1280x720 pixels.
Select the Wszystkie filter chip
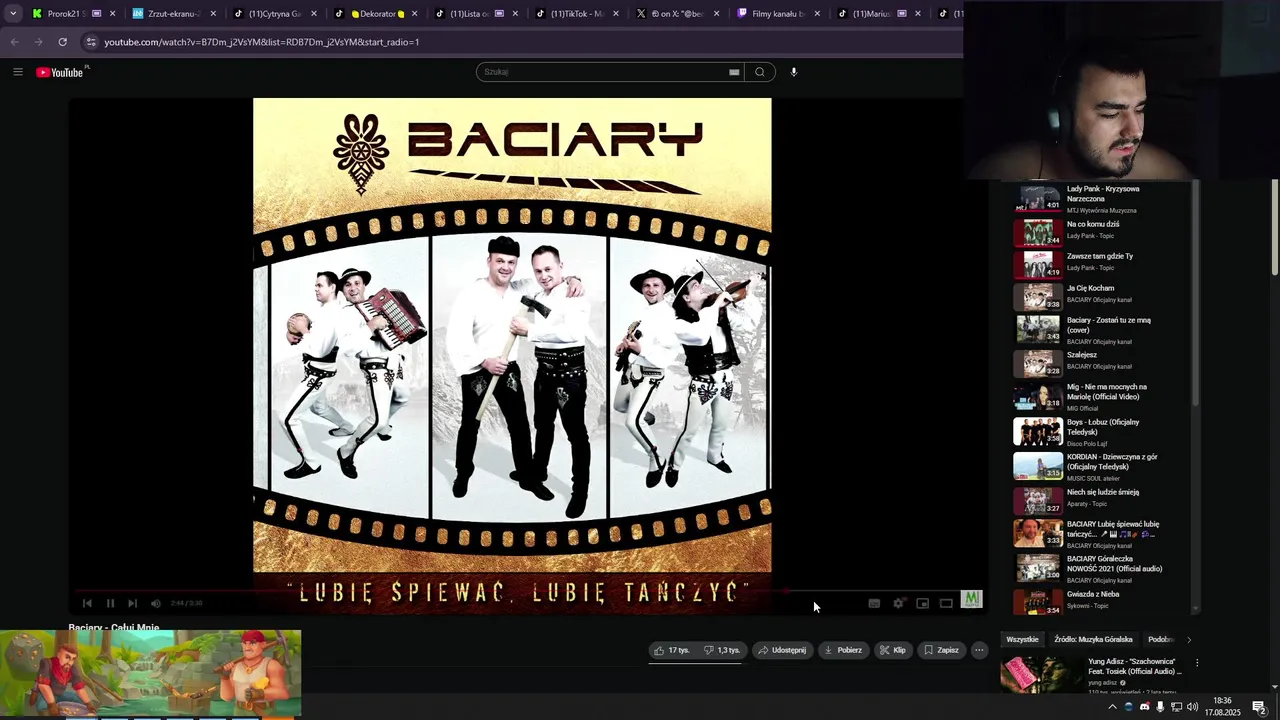click(x=1022, y=639)
